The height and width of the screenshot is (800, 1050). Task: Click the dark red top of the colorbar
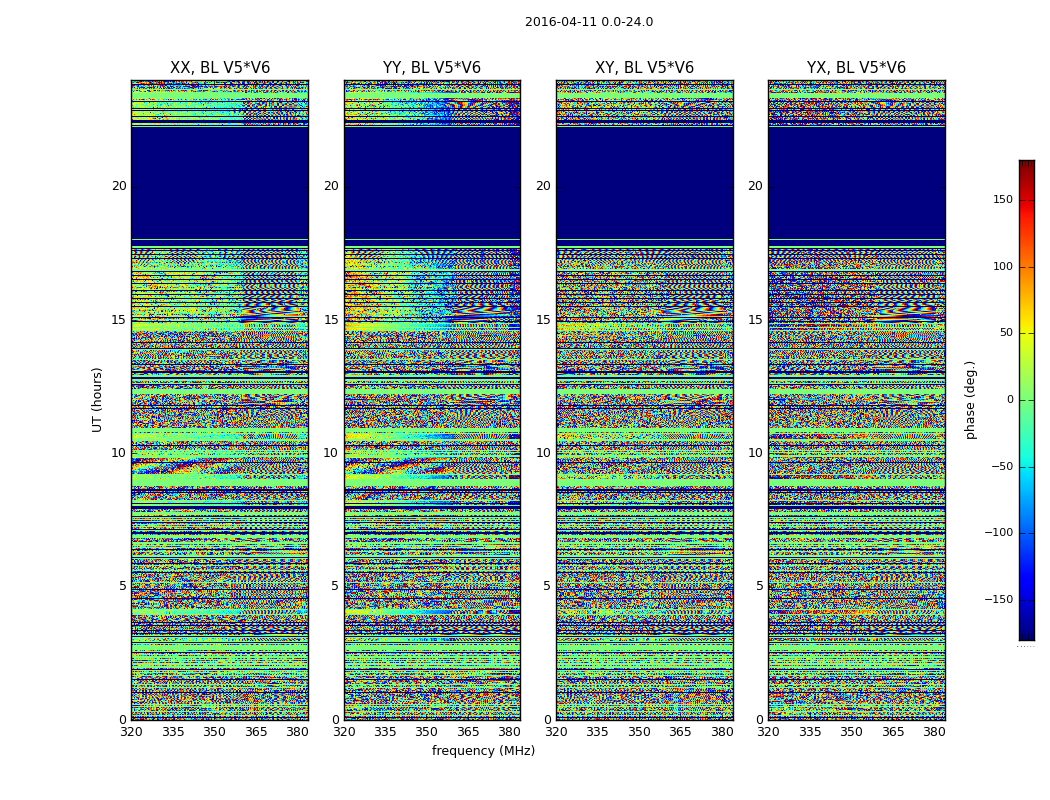tap(1026, 166)
